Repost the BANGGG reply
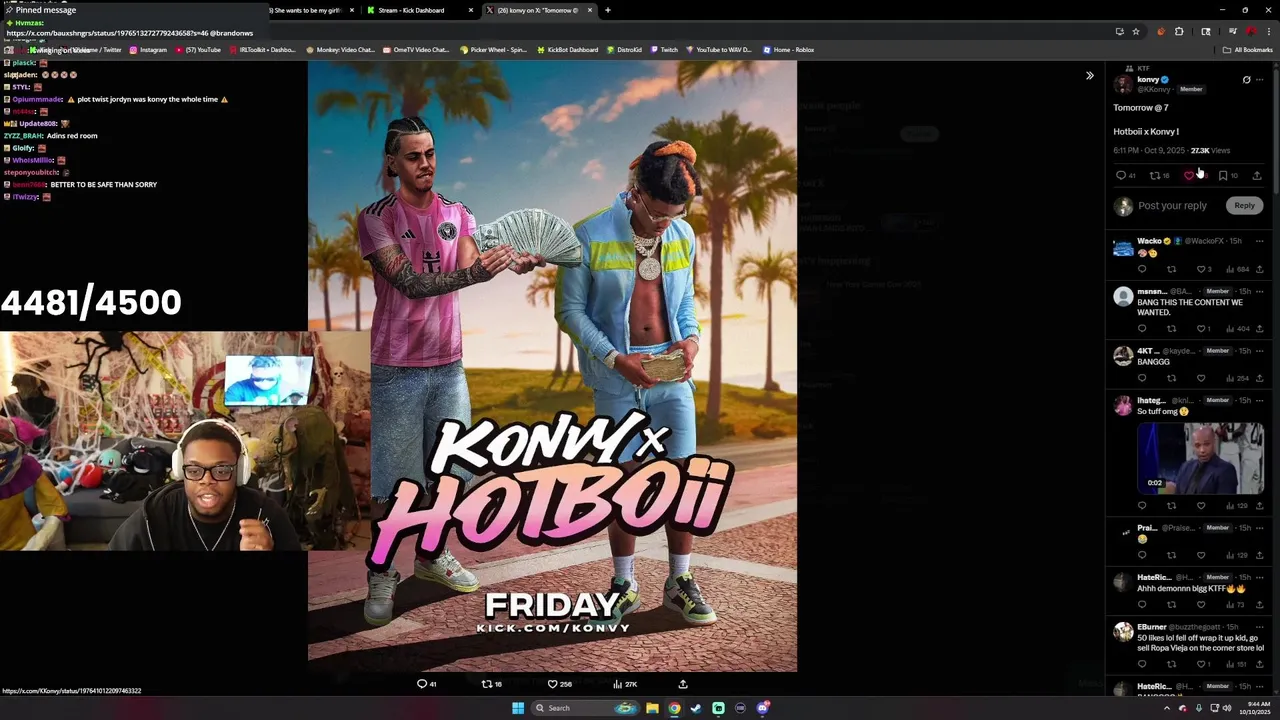 [1171, 378]
